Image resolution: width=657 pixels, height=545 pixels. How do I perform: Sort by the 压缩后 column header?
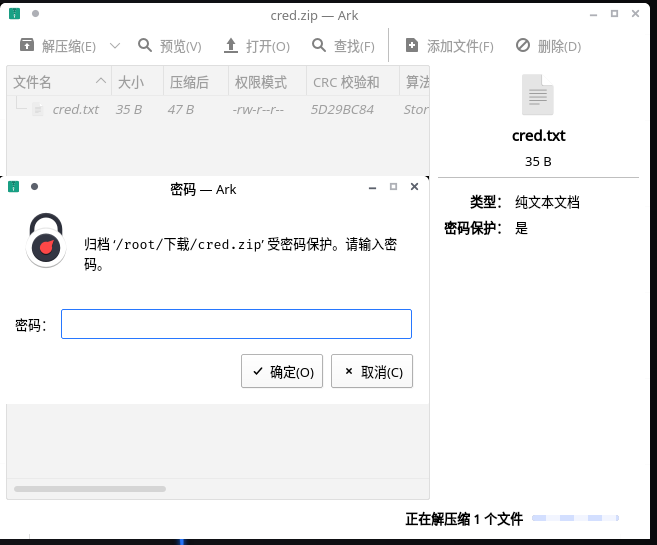point(196,82)
